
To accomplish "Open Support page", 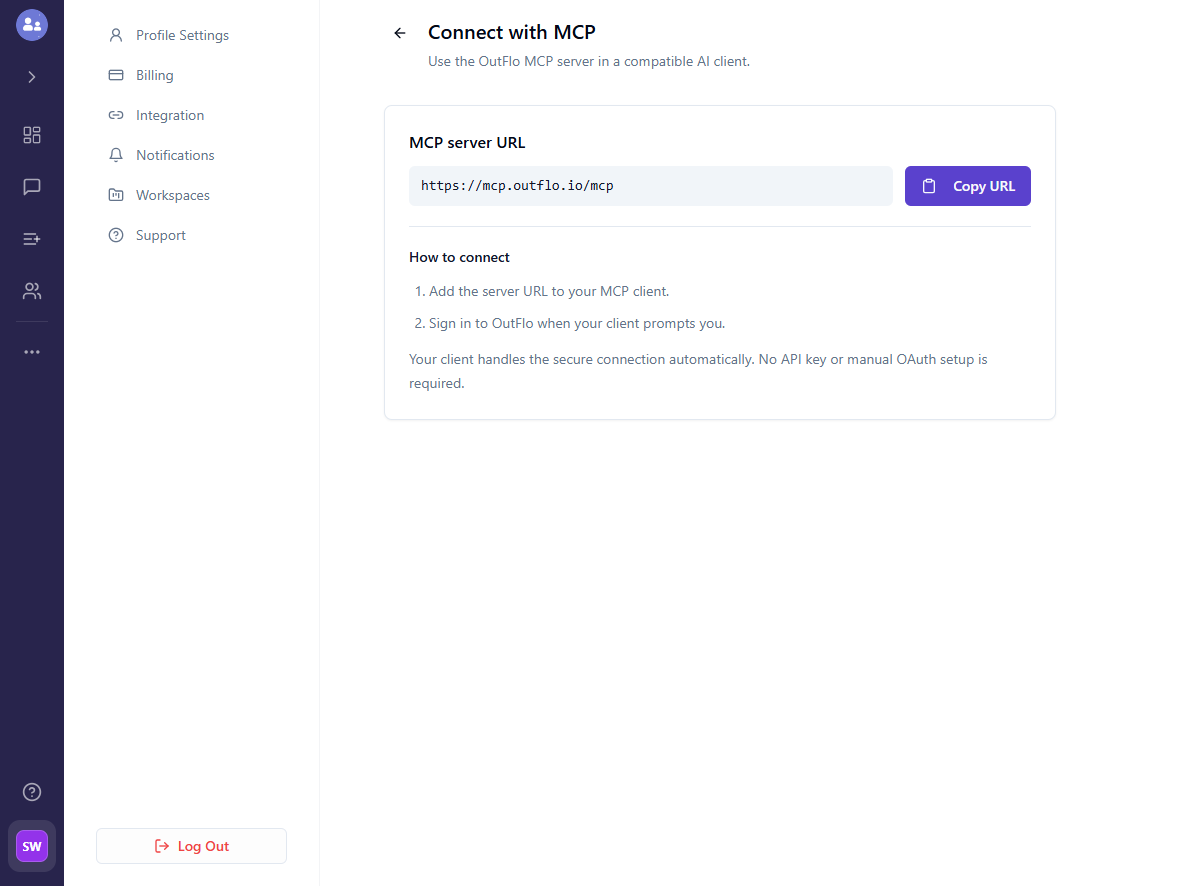I will pos(148,235).
